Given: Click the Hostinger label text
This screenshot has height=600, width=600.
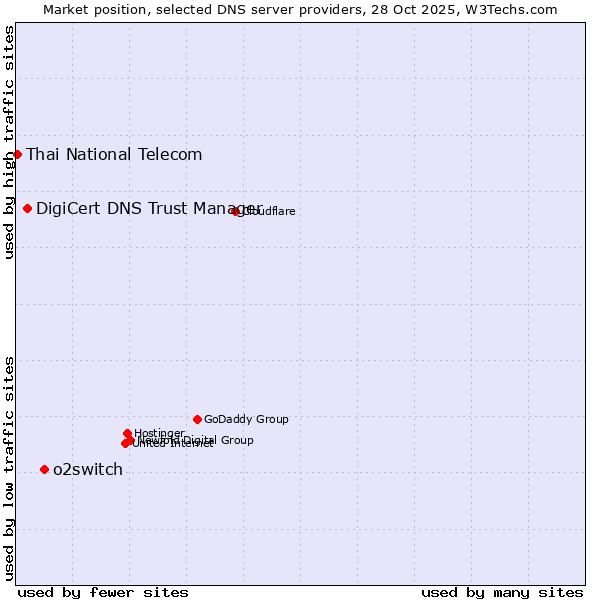Looking at the screenshot, I should [159, 433].
